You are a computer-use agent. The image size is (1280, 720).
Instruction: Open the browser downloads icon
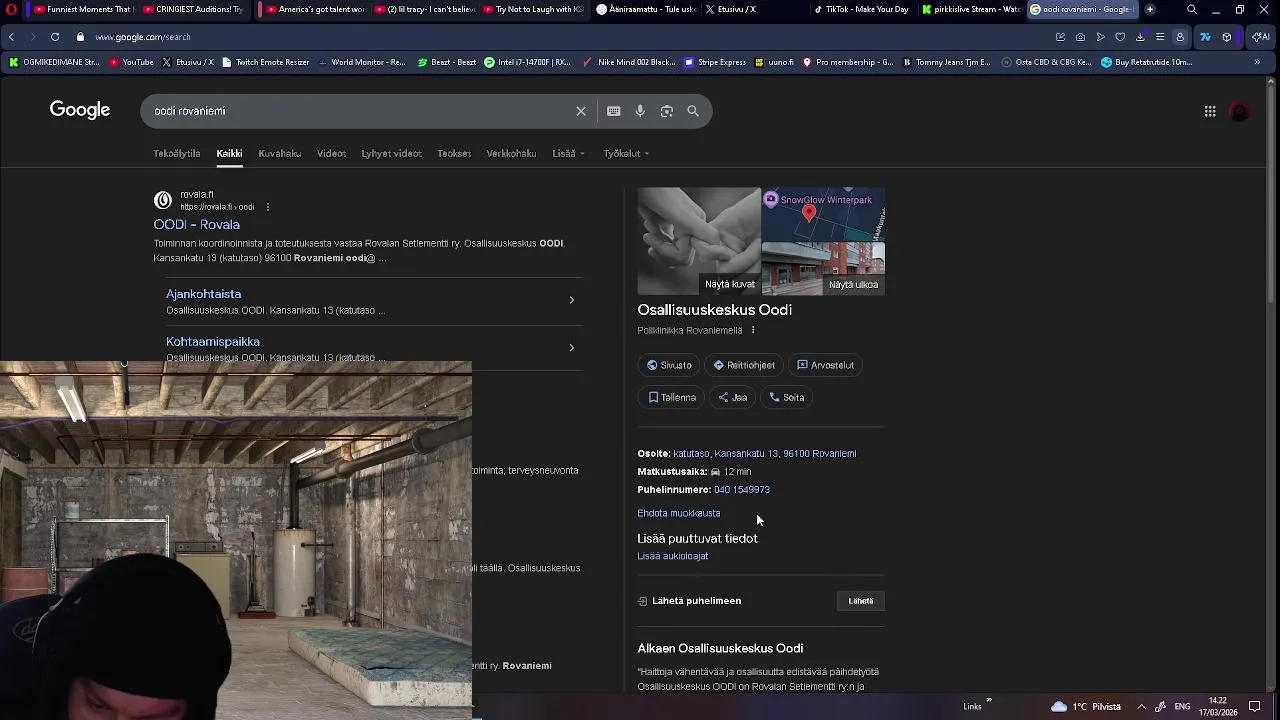(1140, 37)
